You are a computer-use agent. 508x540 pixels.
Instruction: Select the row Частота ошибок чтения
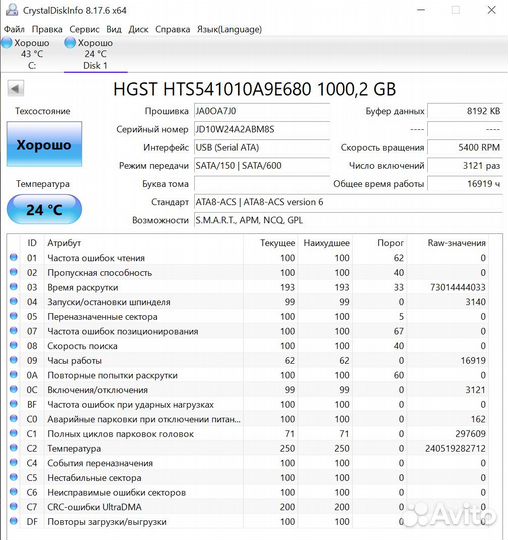[248, 258]
